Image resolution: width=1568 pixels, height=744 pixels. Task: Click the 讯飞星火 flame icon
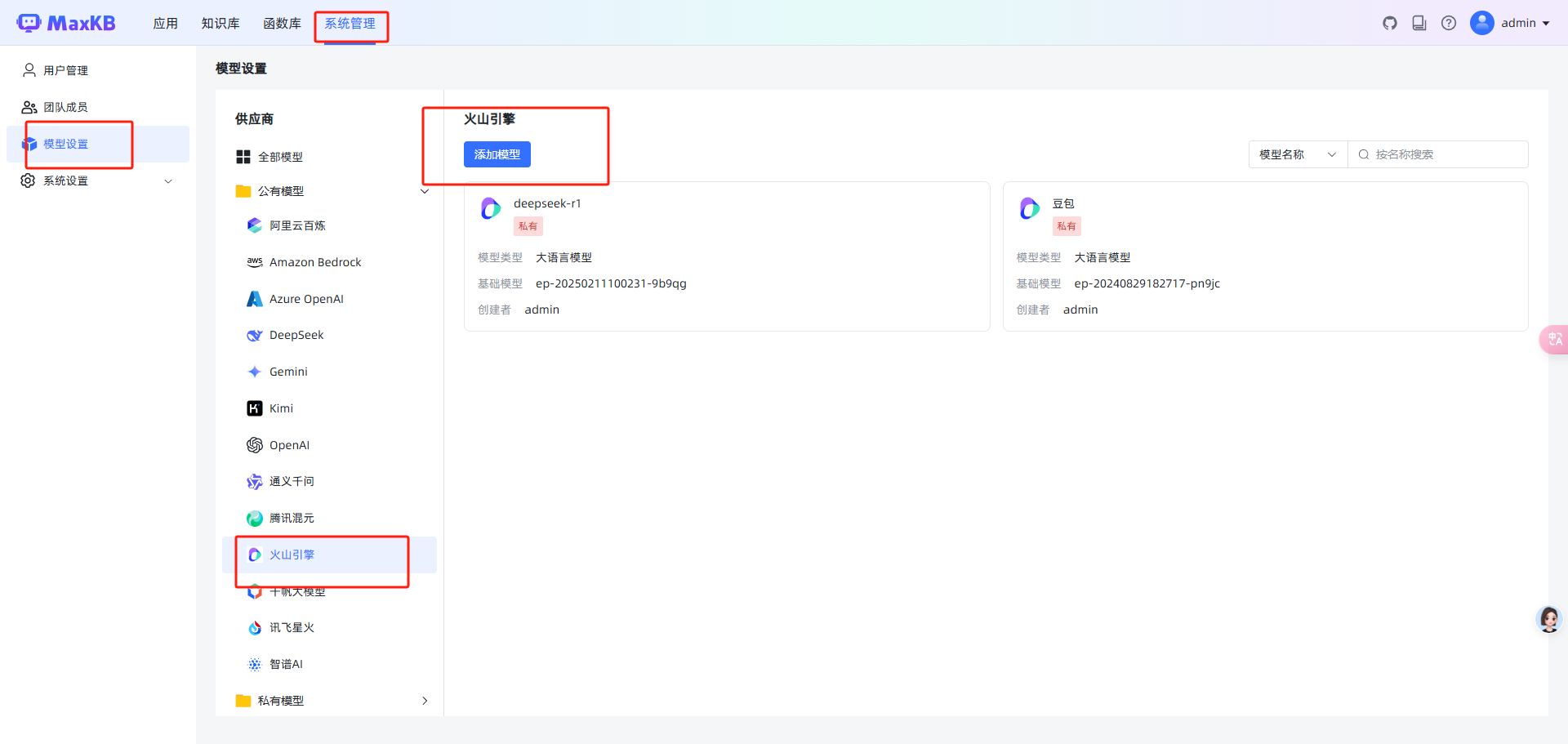[x=255, y=628]
